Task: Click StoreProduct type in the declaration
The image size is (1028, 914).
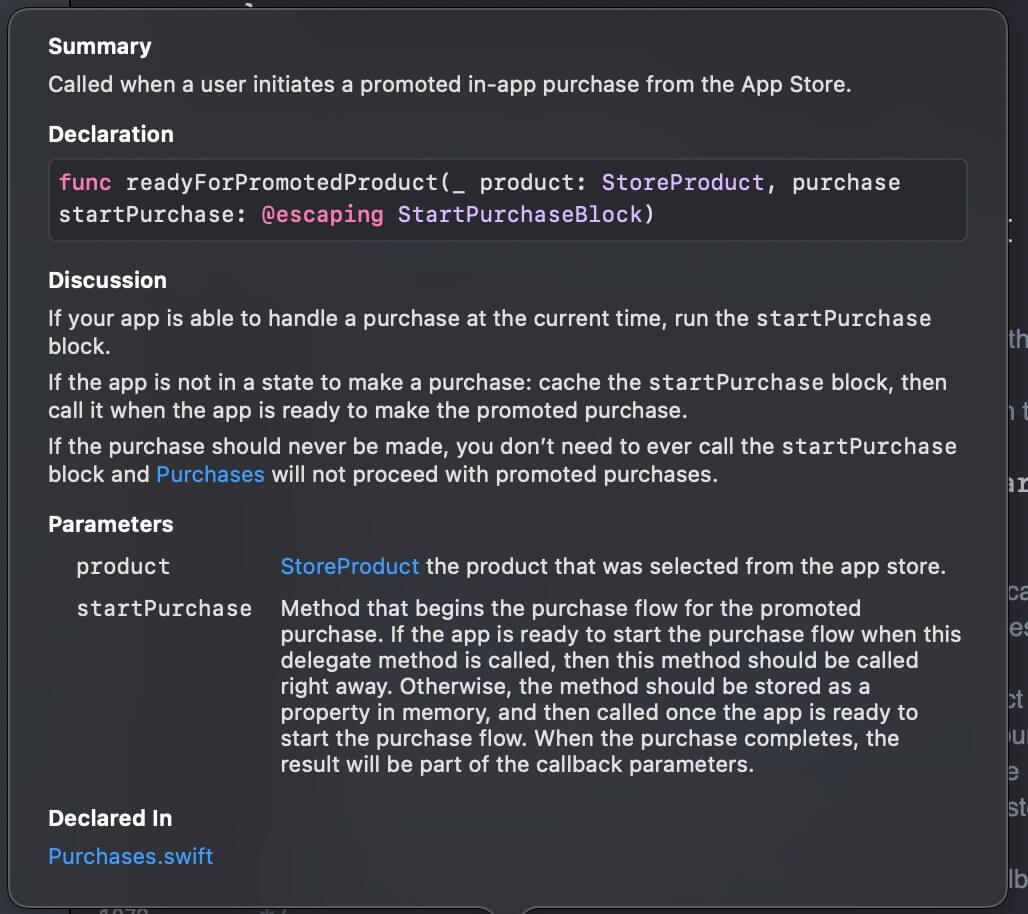Action: point(682,182)
